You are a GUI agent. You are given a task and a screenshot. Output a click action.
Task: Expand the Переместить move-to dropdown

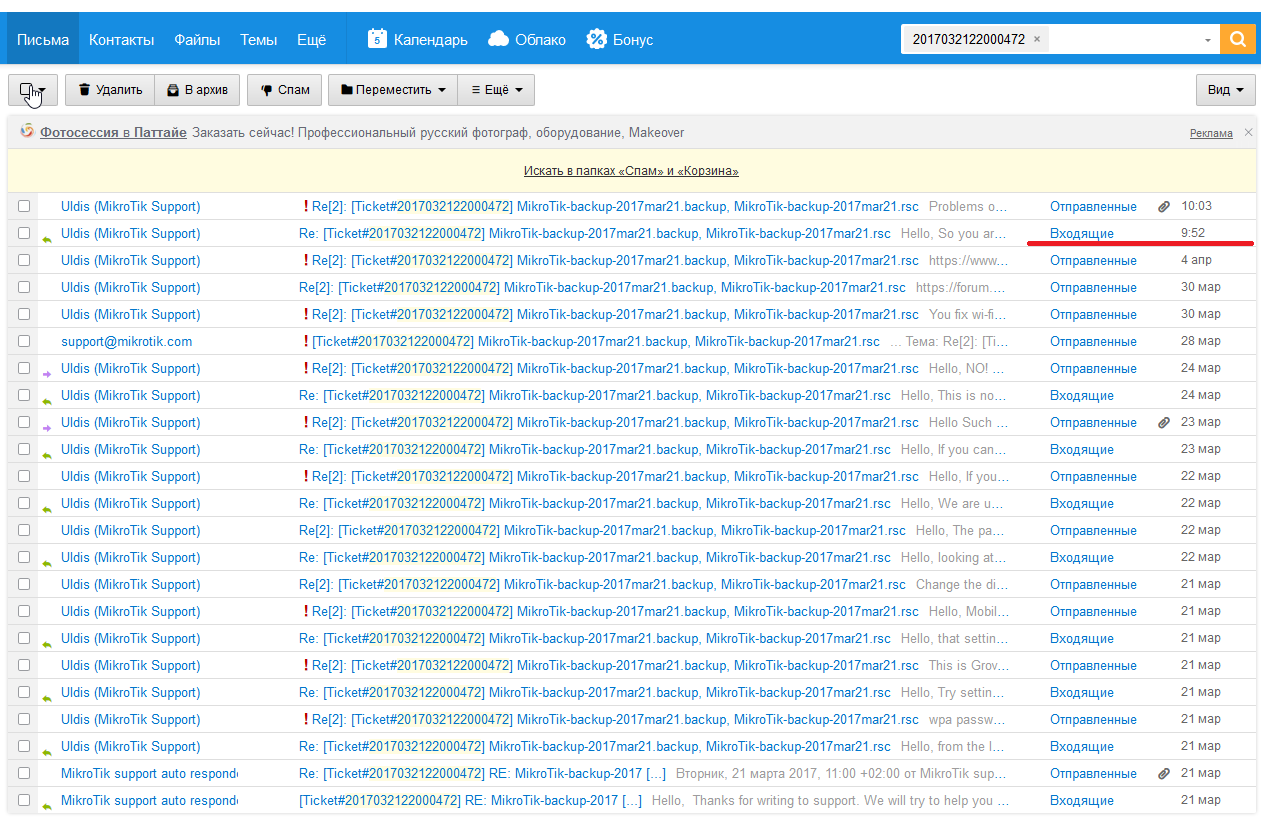pos(393,89)
